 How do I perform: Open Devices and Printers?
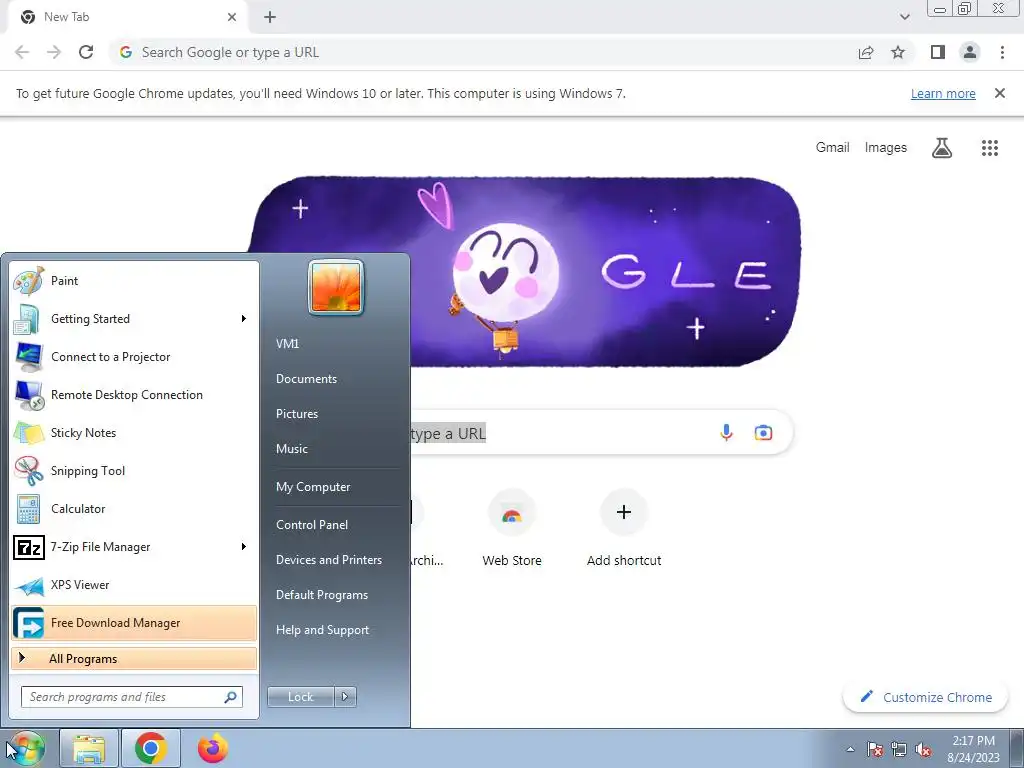tap(328, 560)
